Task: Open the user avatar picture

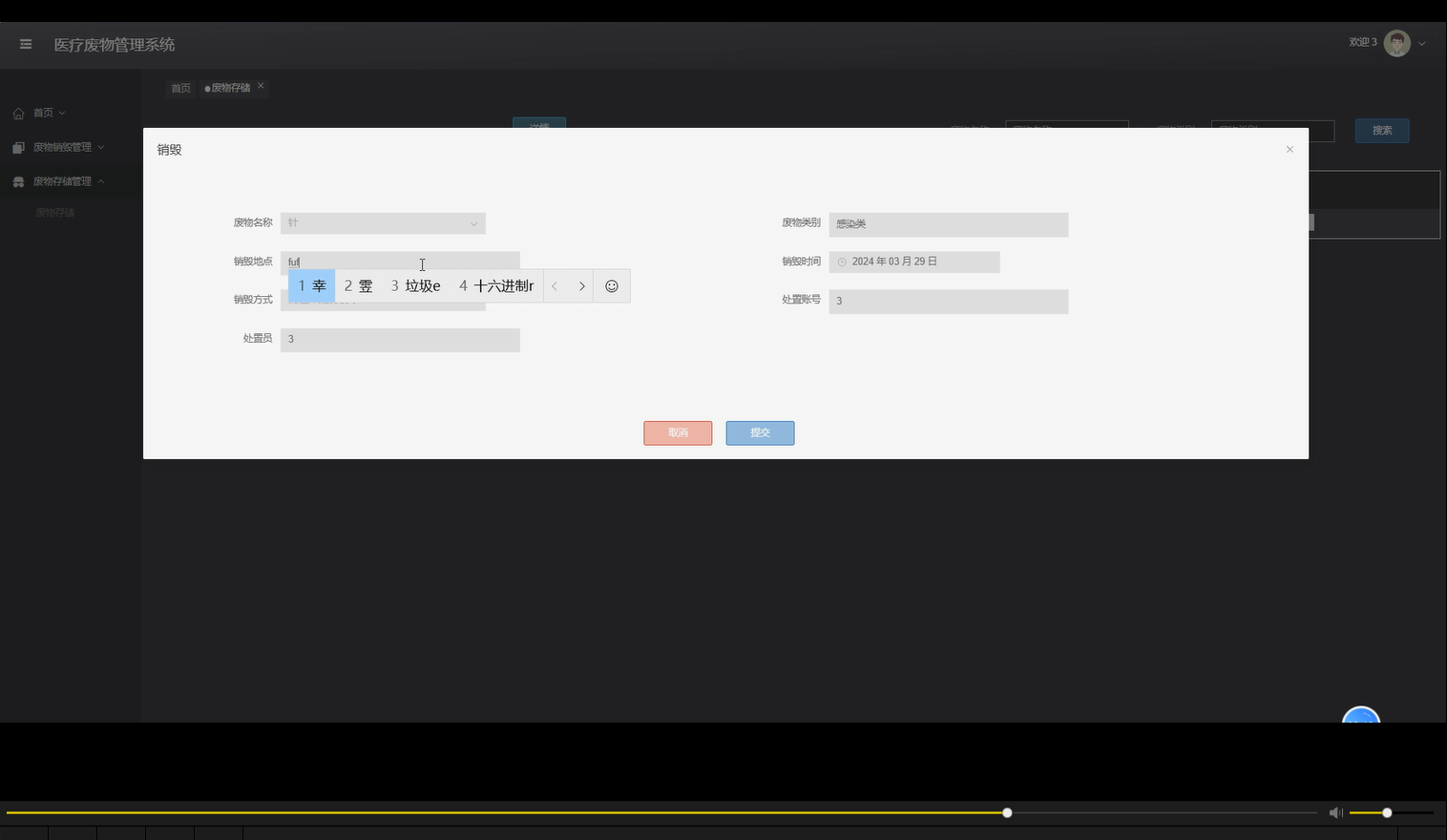Action: (x=1396, y=43)
